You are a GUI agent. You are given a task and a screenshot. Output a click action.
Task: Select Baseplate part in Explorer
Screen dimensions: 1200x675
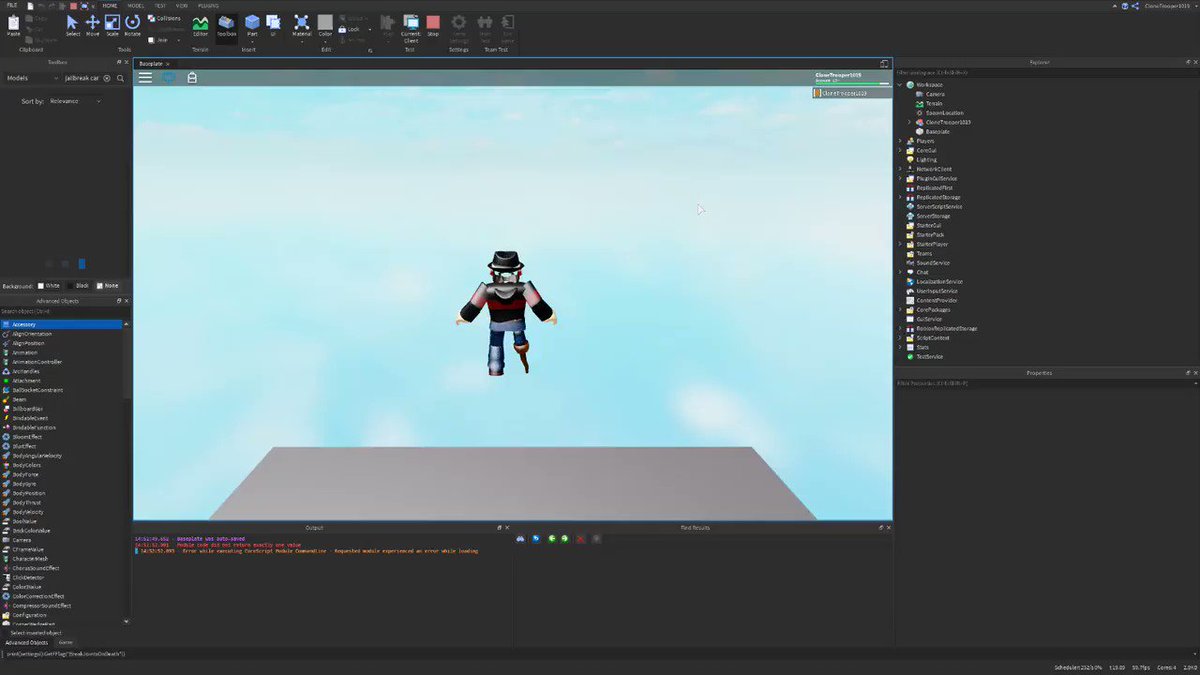coord(937,131)
